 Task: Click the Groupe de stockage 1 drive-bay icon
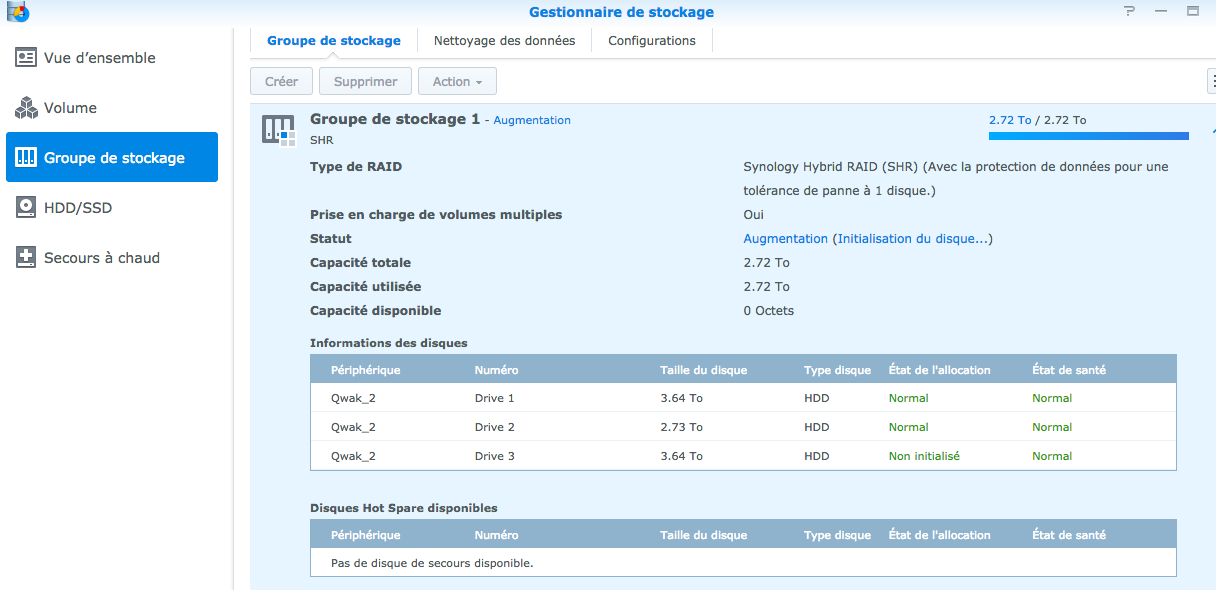click(x=279, y=129)
